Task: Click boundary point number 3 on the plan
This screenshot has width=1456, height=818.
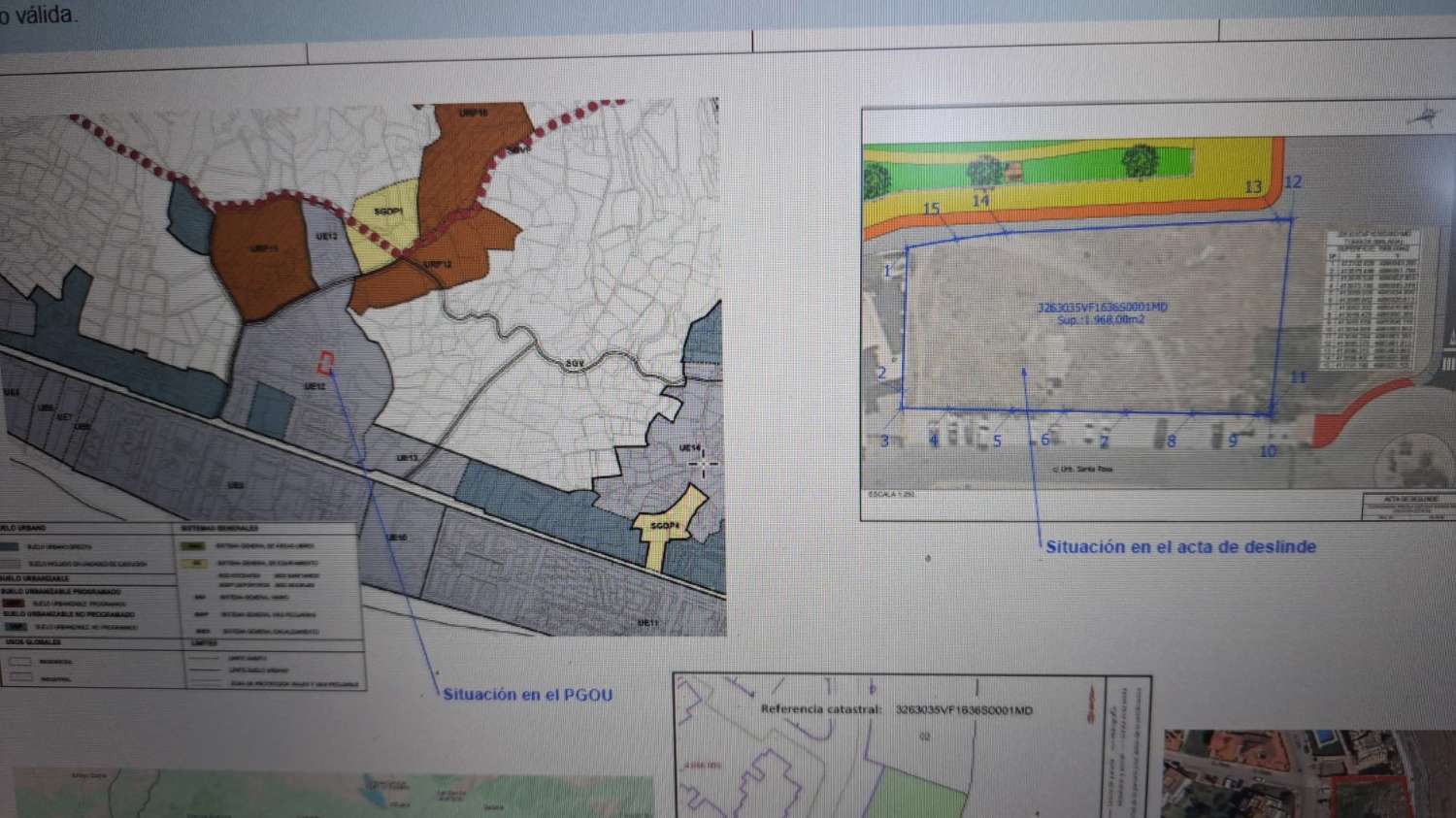Action: click(x=884, y=442)
